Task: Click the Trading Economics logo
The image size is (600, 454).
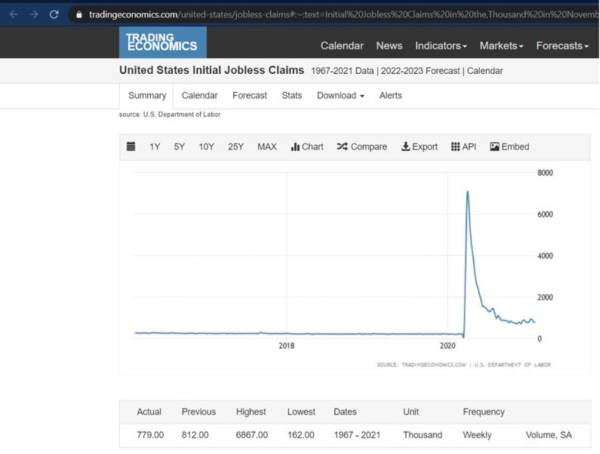Action: pyautogui.click(x=162, y=42)
